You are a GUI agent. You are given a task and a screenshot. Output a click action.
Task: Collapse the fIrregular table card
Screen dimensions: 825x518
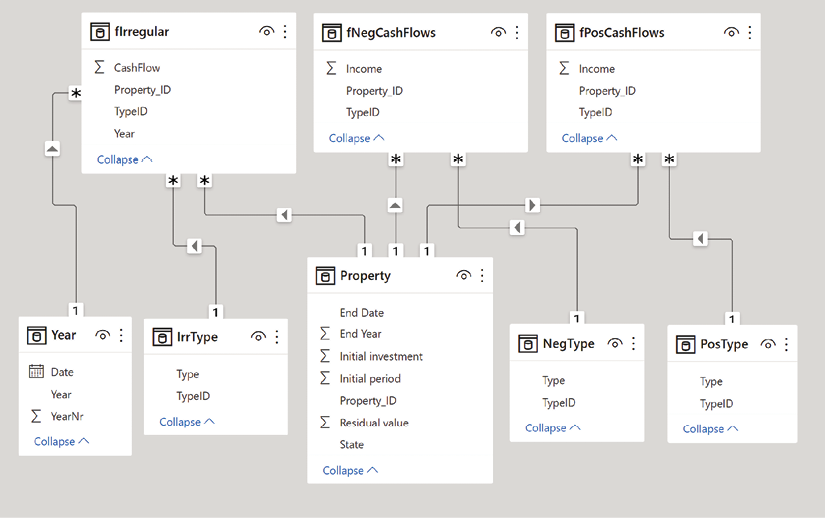pyautogui.click(x=125, y=159)
